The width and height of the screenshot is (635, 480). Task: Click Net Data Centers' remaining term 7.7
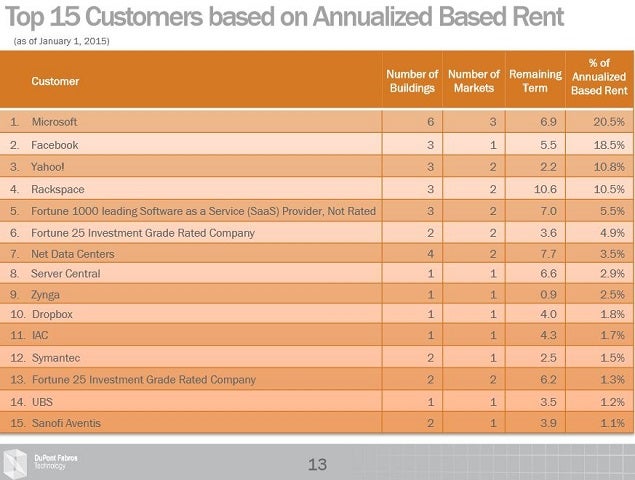point(548,254)
